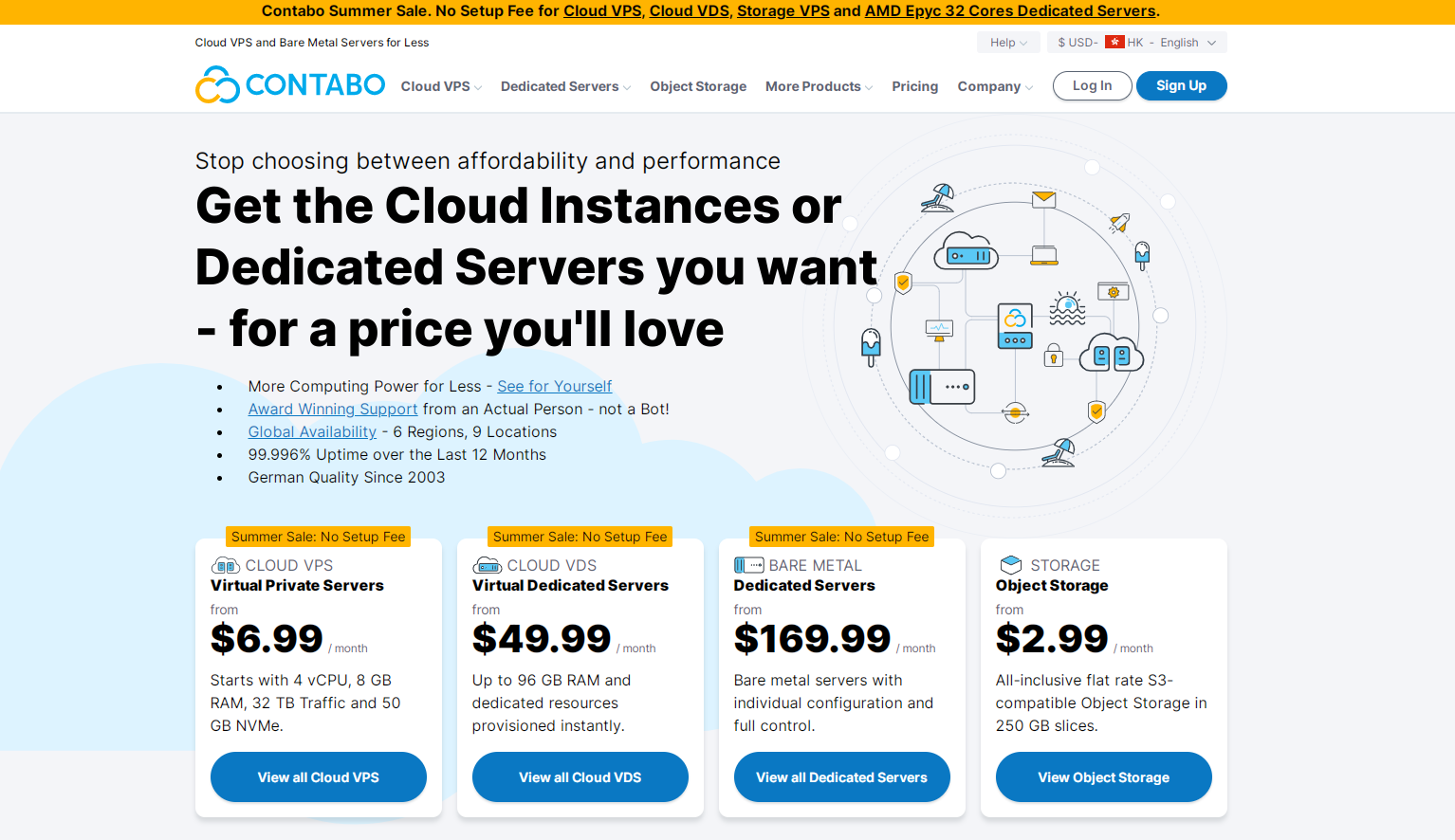Viewport: 1455px width, 840px height.
Task: Open the More Products dropdown menu
Action: click(x=819, y=86)
